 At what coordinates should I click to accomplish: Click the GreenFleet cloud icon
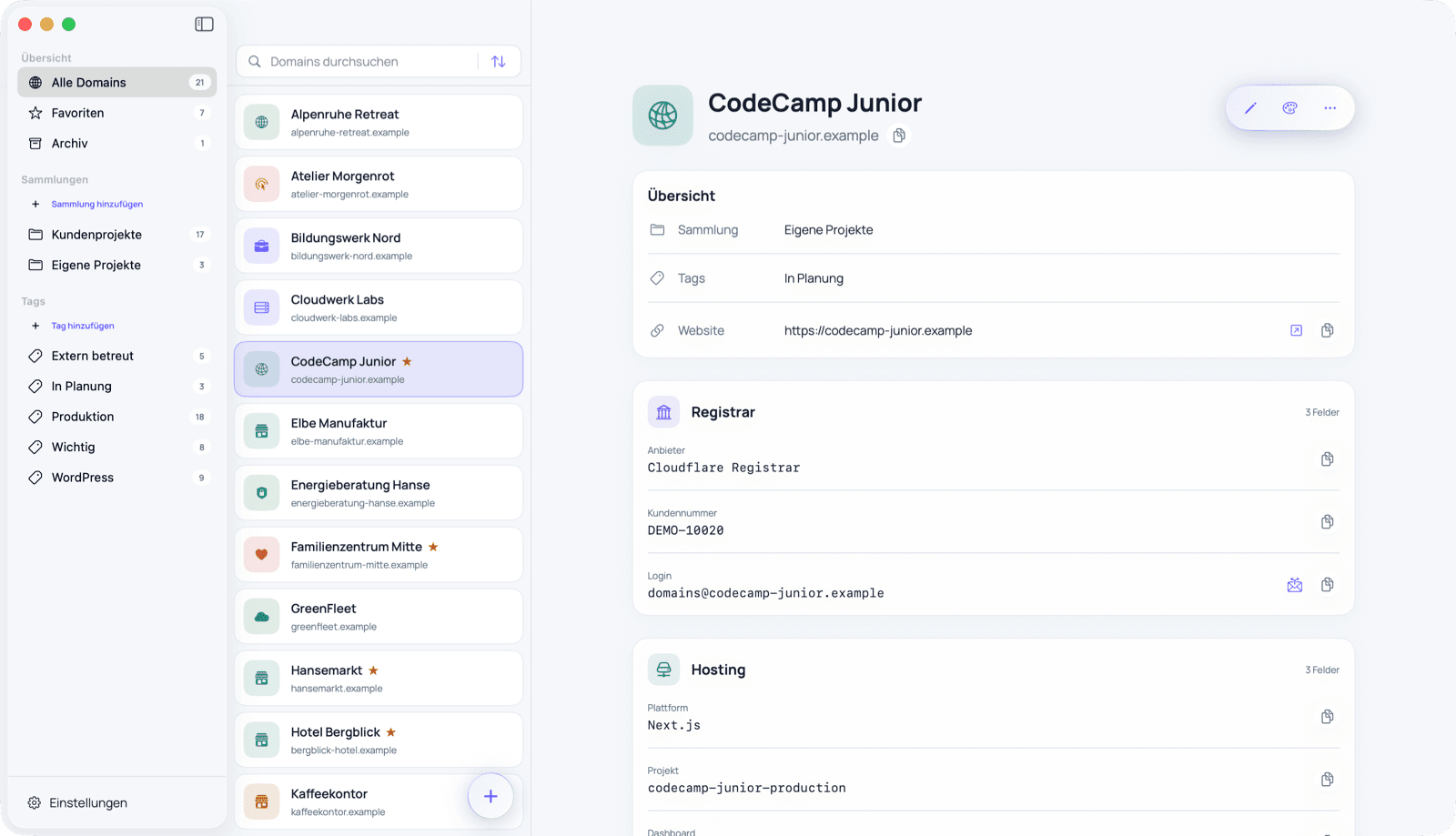(x=261, y=617)
